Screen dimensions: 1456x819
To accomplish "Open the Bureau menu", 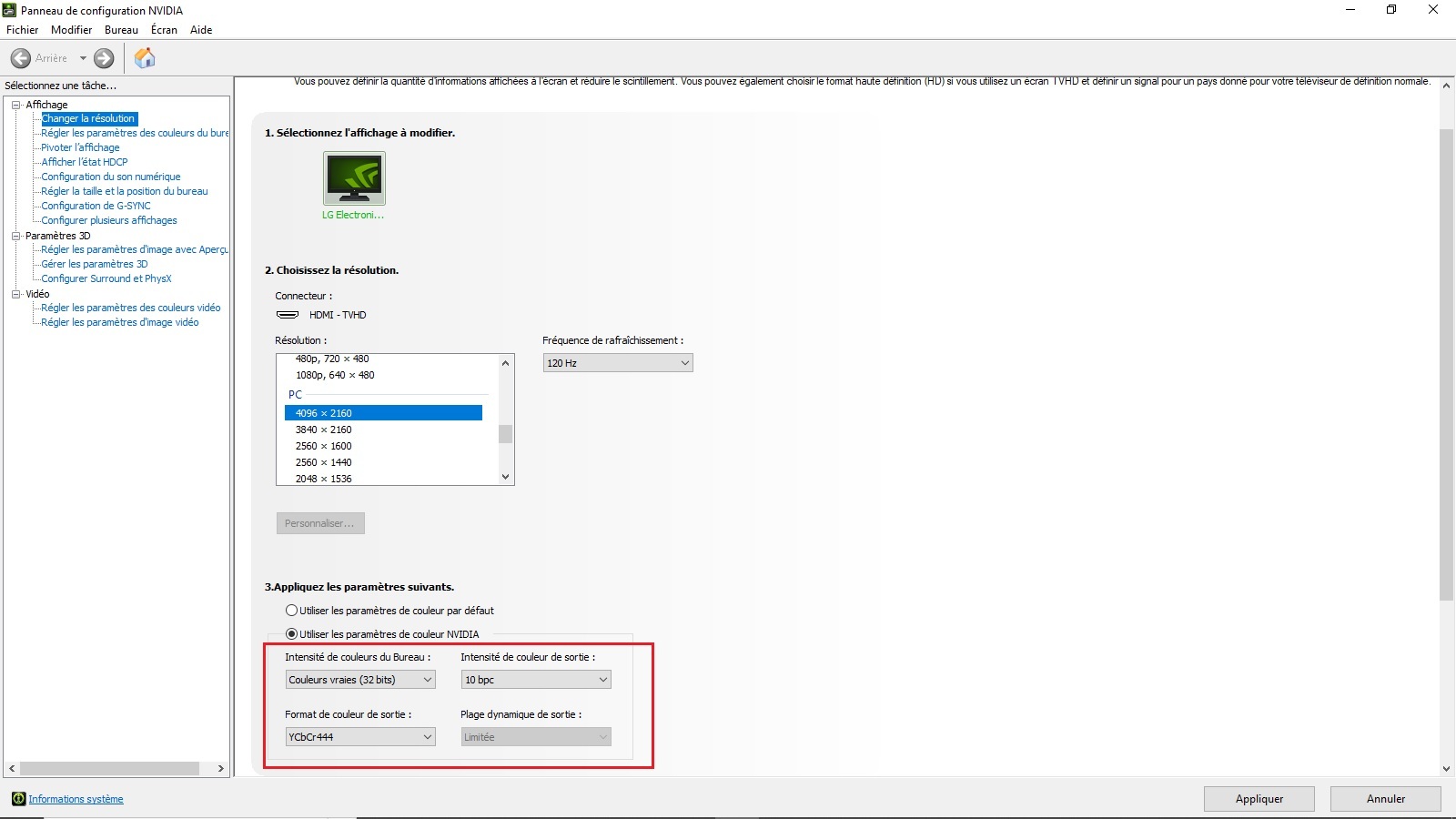I will (x=121, y=30).
